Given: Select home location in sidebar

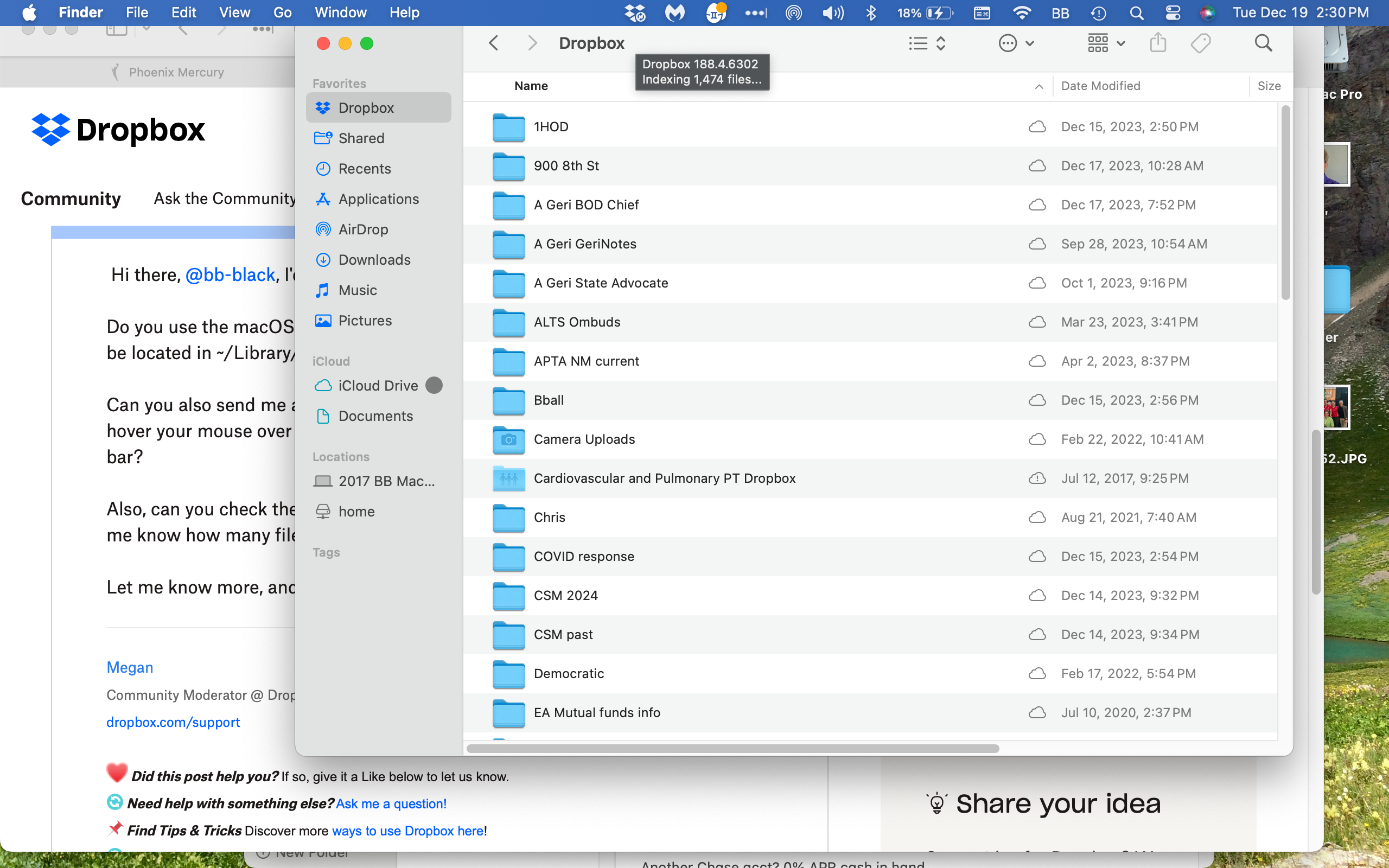Looking at the screenshot, I should [x=378, y=511].
